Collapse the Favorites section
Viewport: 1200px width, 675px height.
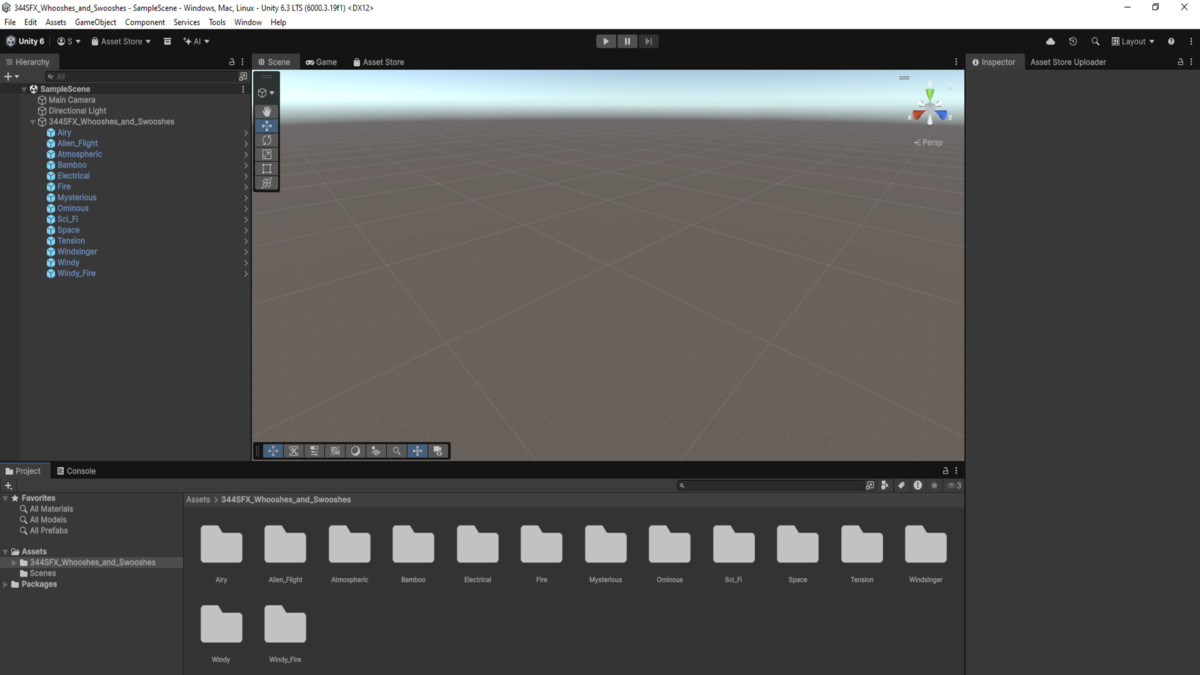coord(6,498)
